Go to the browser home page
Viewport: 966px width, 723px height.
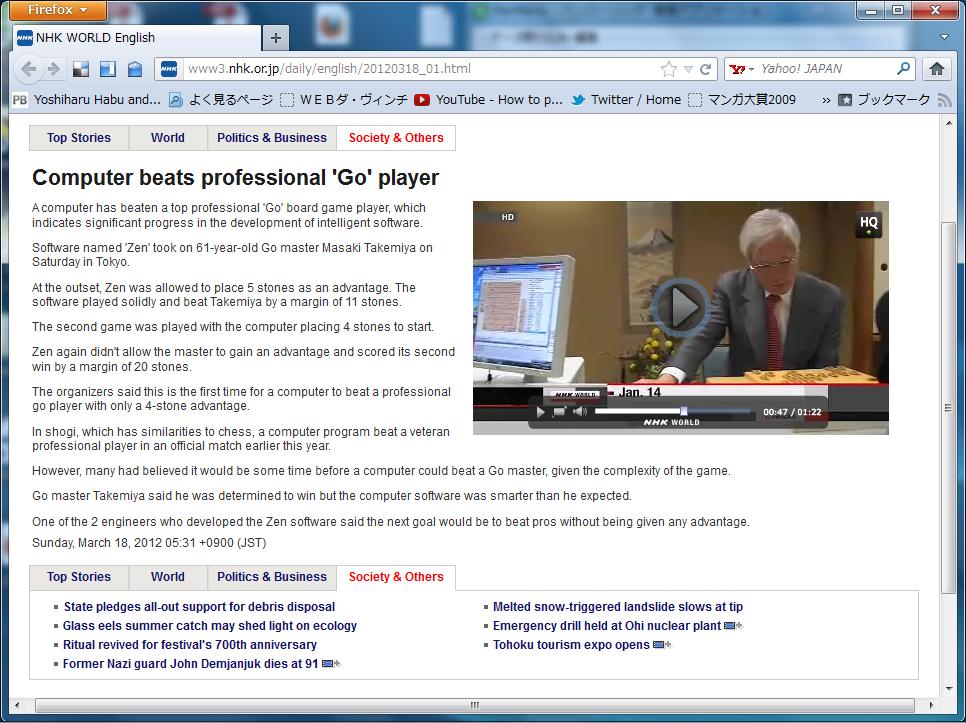(936, 69)
